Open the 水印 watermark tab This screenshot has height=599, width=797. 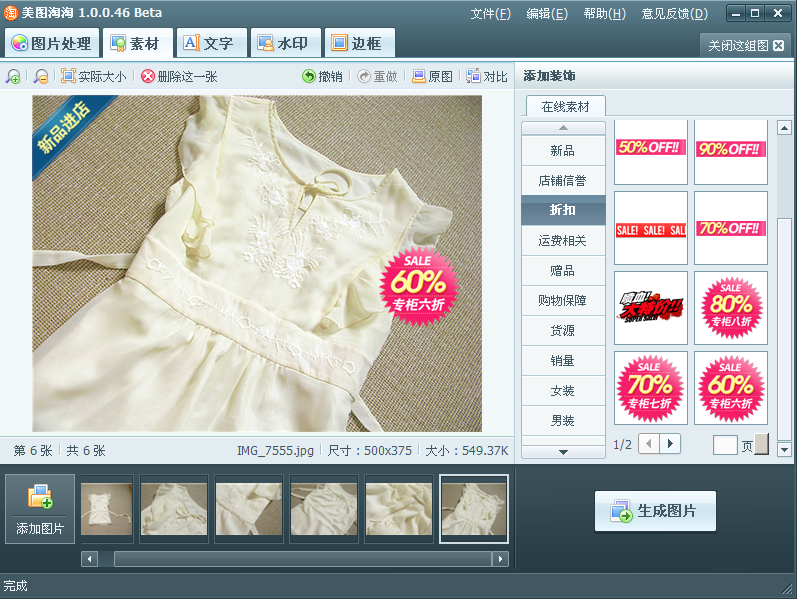pyautogui.click(x=286, y=43)
